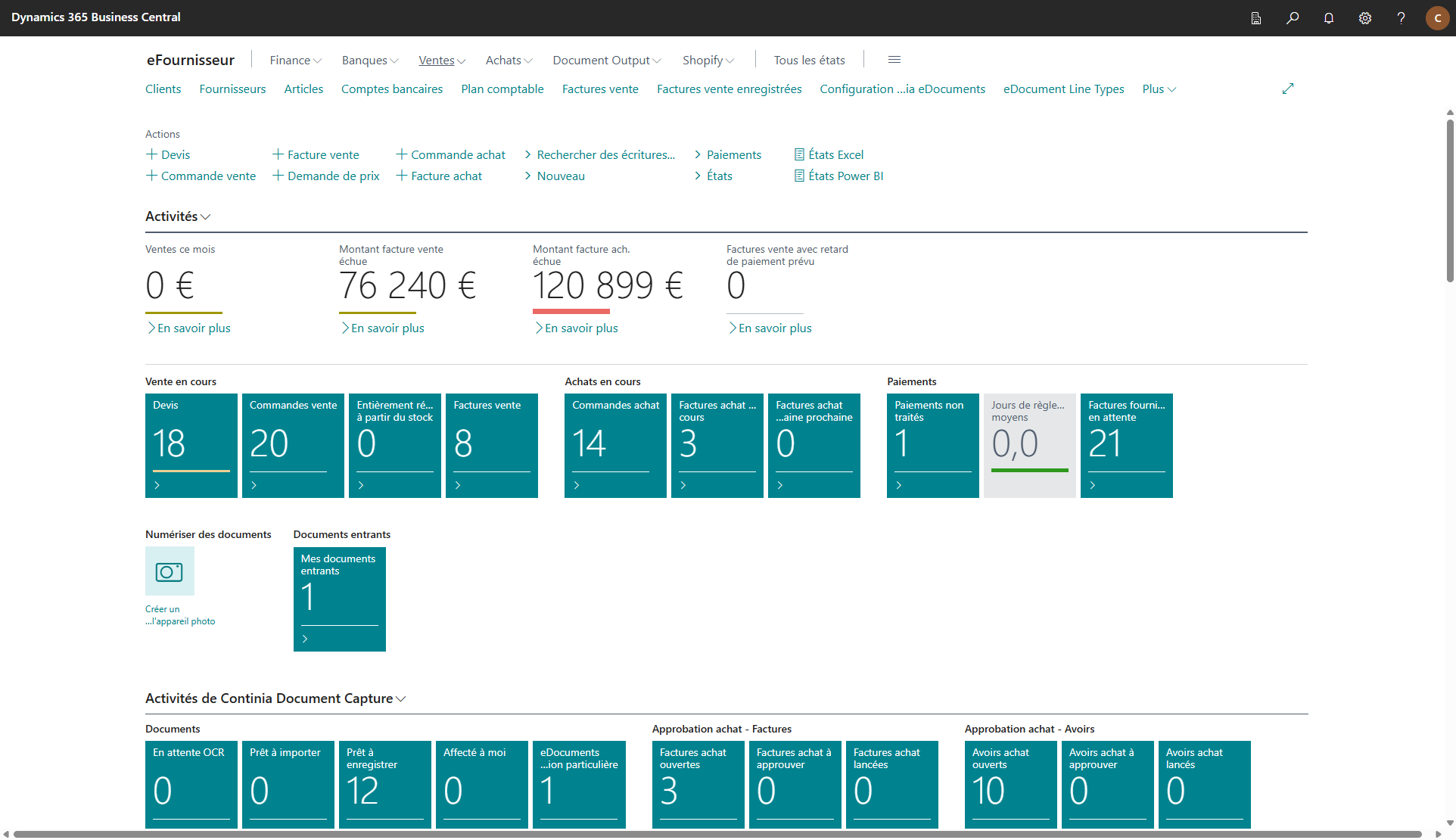Viewport: 1456px width, 840px height.
Task: Open the help question mark icon
Action: (x=1401, y=17)
